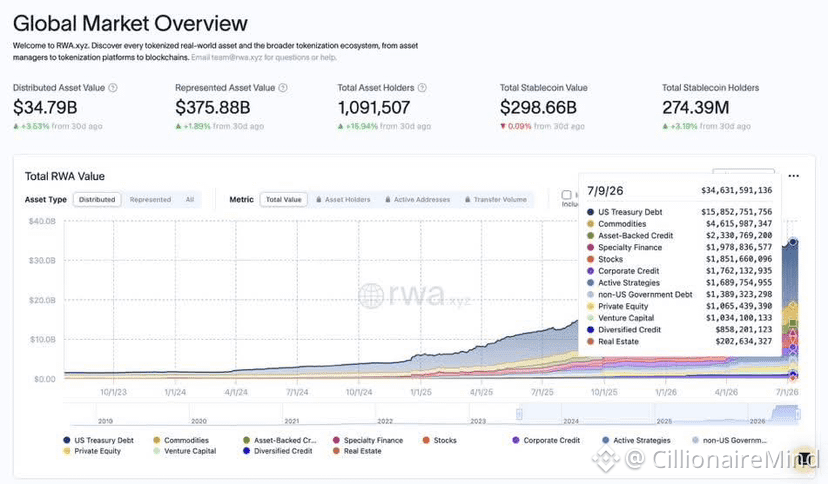
Task: Open the chart three-dots options menu
Action: point(793,176)
